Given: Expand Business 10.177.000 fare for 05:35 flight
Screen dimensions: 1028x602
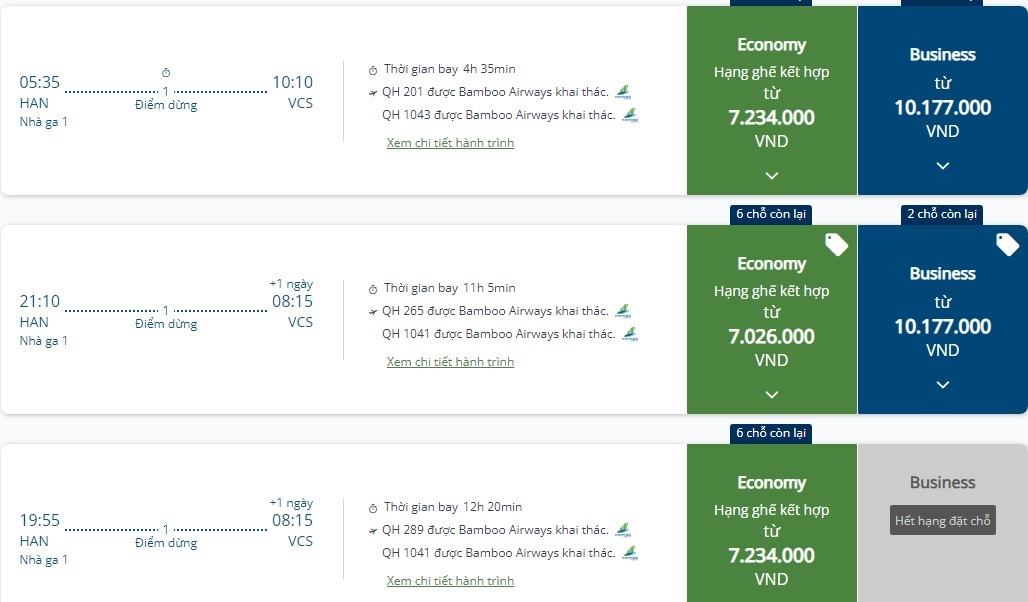Looking at the screenshot, I should click(942, 165).
